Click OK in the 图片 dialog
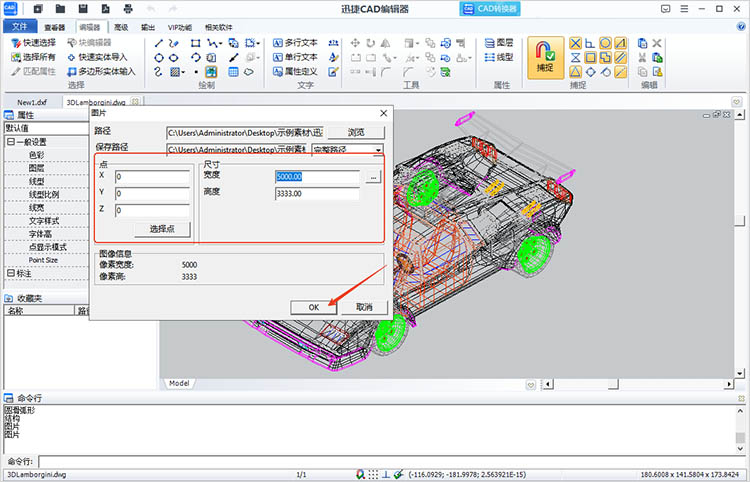 313,307
